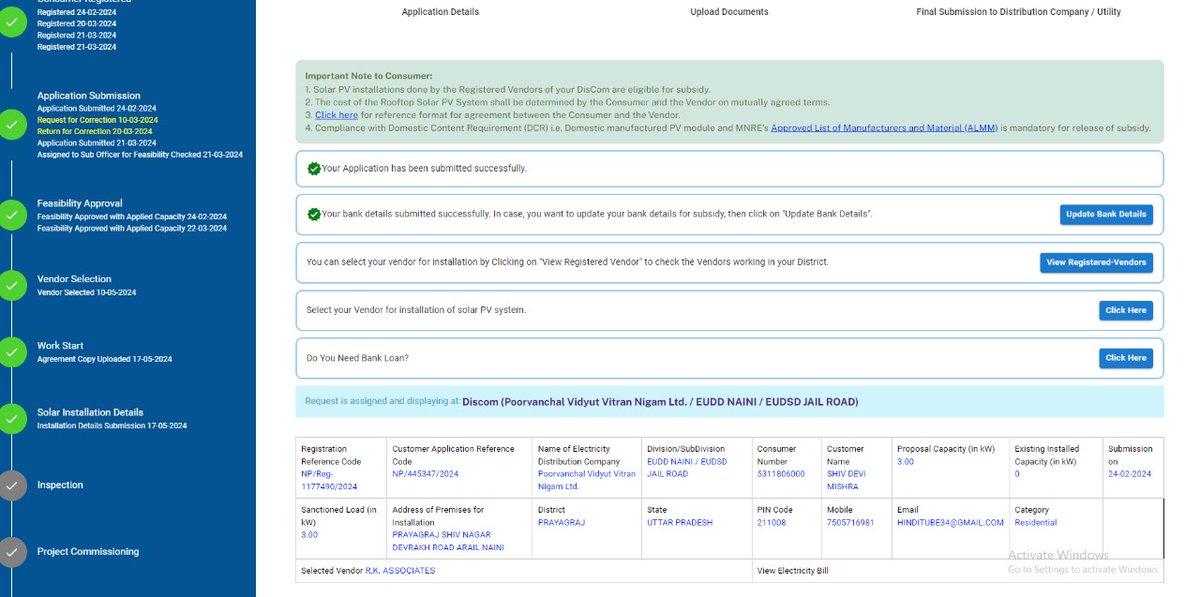The width and height of the screenshot is (1200, 597).
Task: Click the premises address PRAYAGRAJ SHIV NAGAR
Action: (448, 541)
